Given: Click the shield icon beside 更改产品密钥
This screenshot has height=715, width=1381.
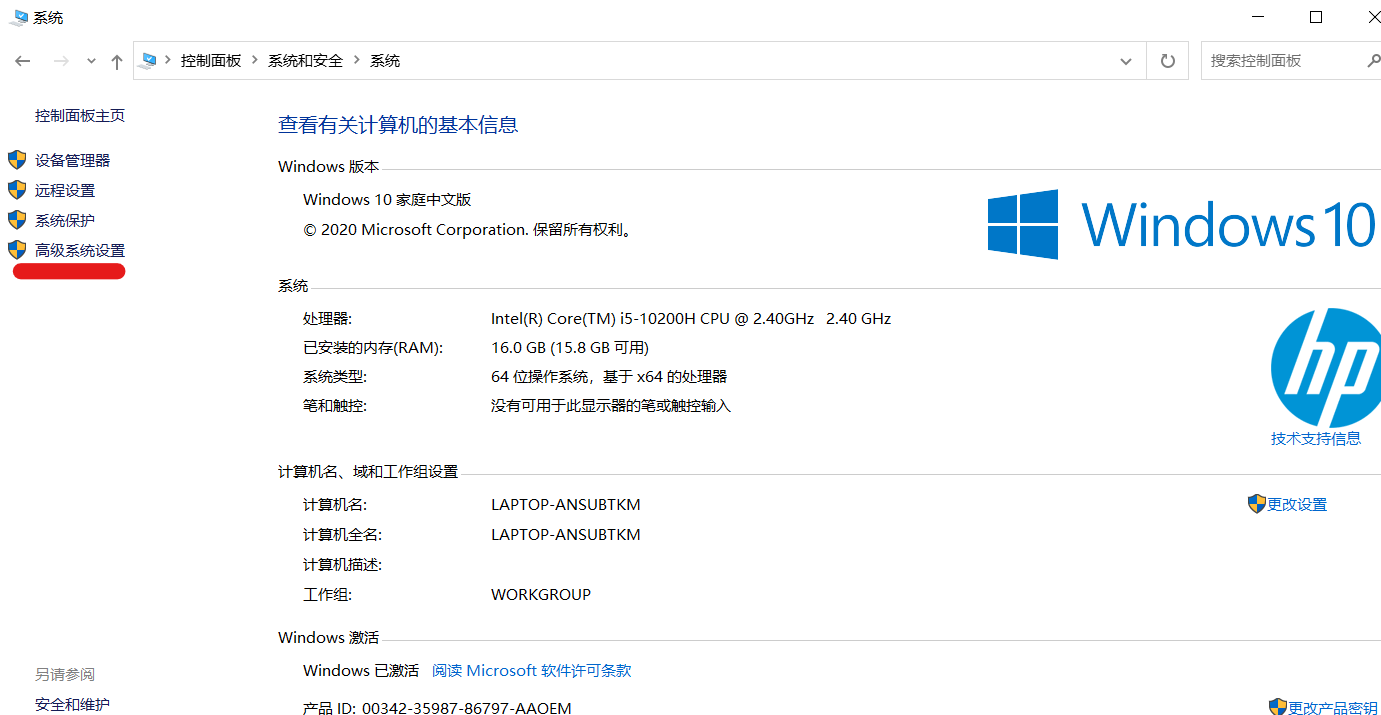Looking at the screenshot, I should tap(1278, 708).
